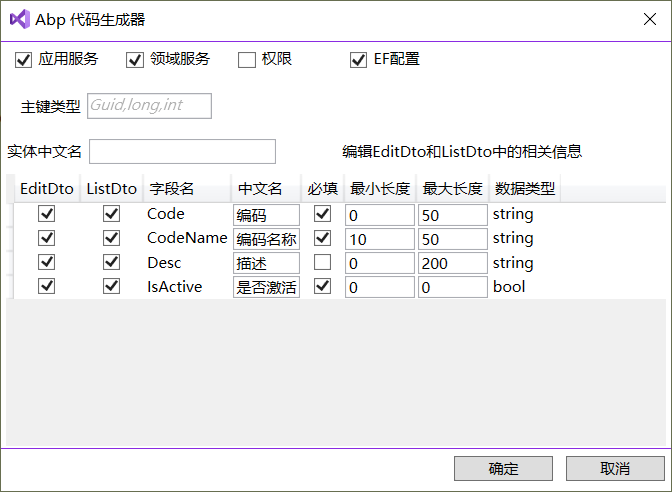Toggle ListDto checkbox for Code row
The width and height of the screenshot is (672, 492).
coord(111,213)
